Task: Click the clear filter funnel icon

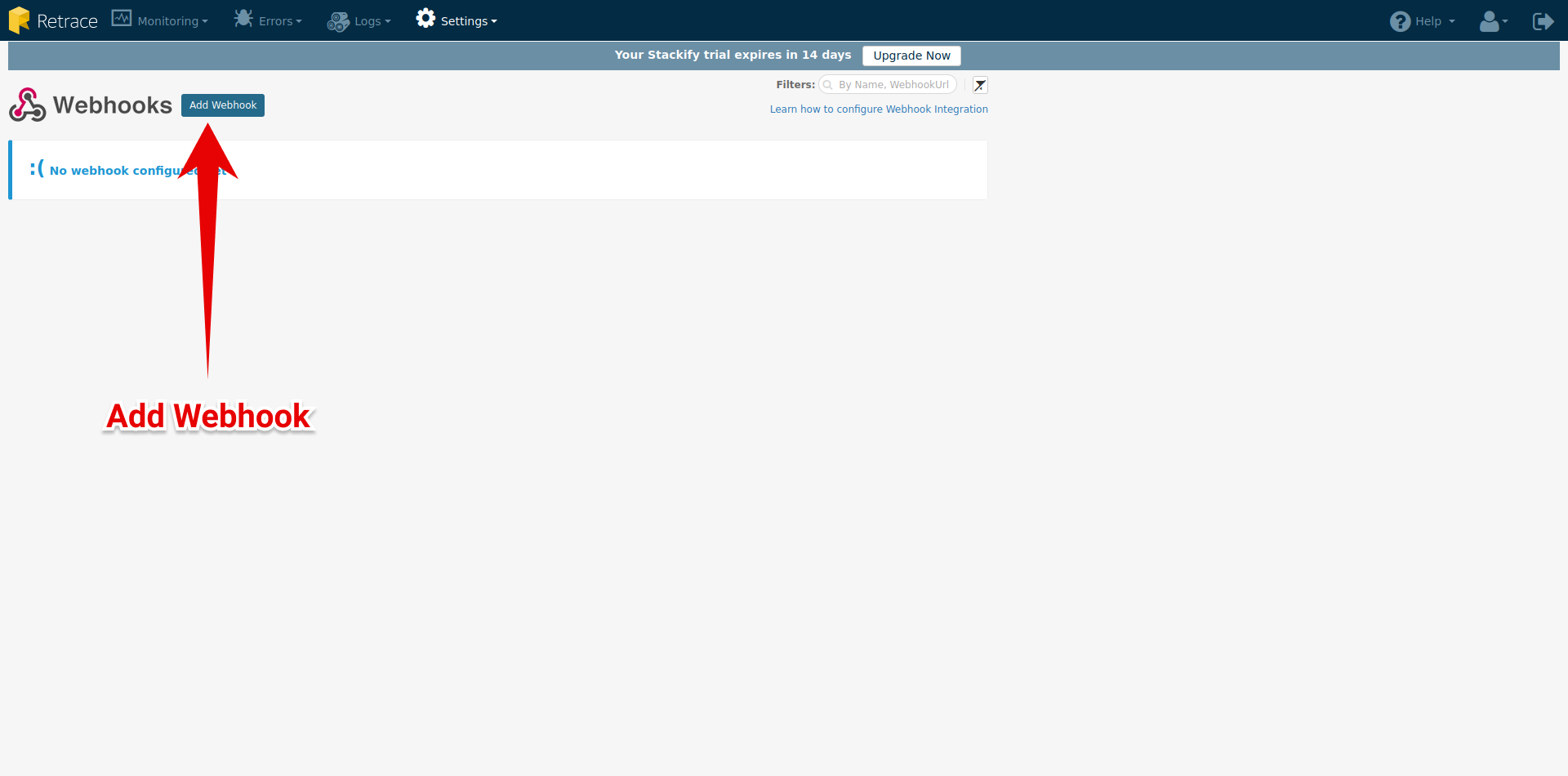Action: coord(980,85)
